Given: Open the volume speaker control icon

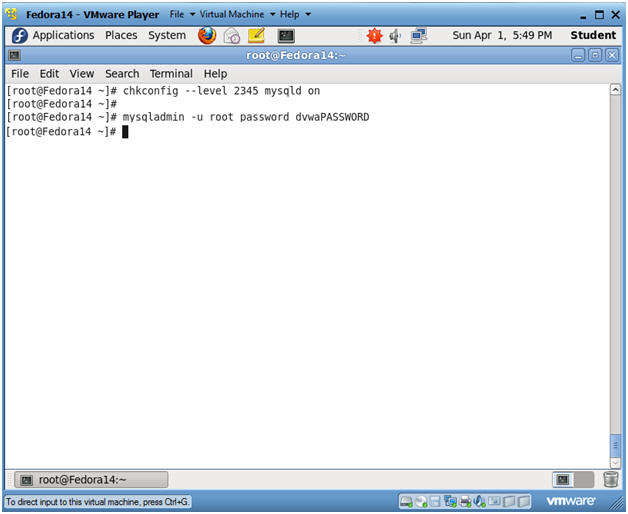Looking at the screenshot, I should [x=395, y=36].
